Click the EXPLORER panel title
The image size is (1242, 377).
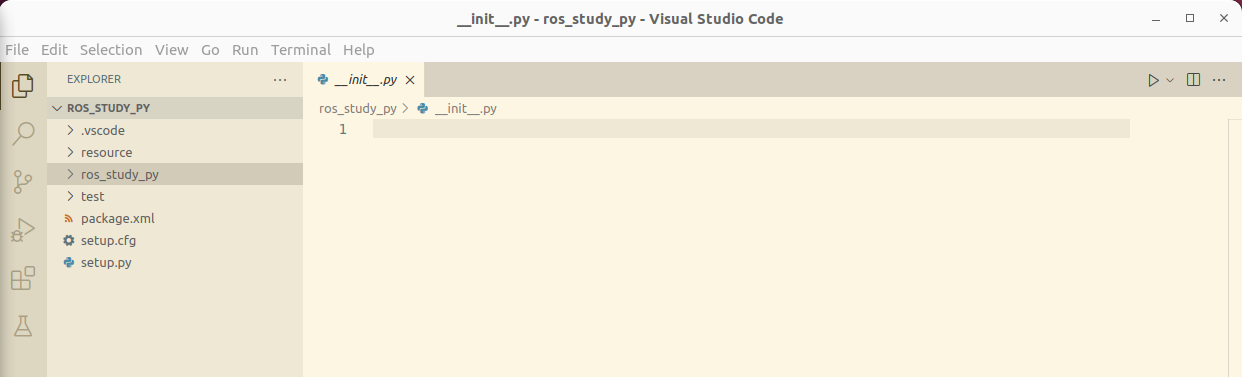tap(94, 79)
